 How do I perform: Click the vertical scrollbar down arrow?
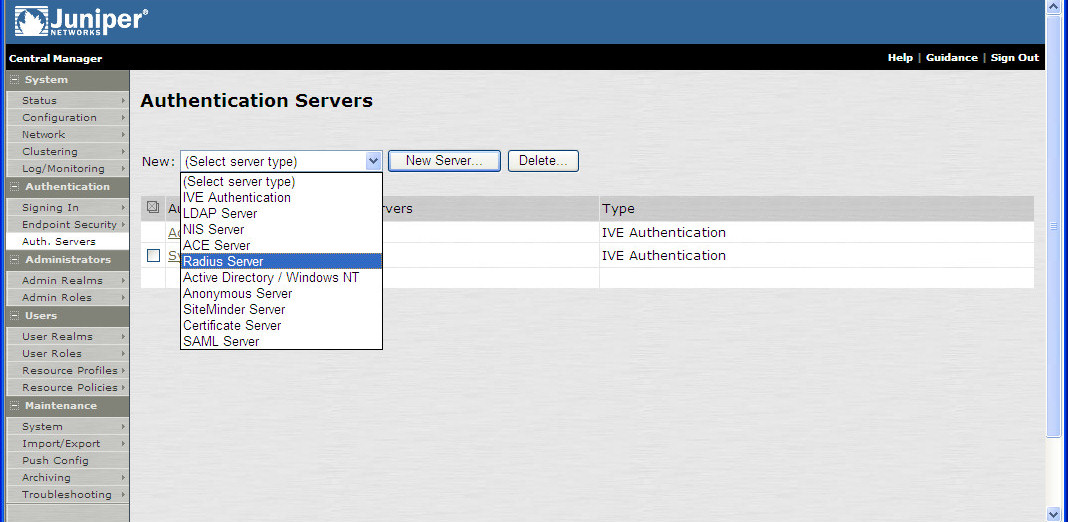coord(1054,513)
